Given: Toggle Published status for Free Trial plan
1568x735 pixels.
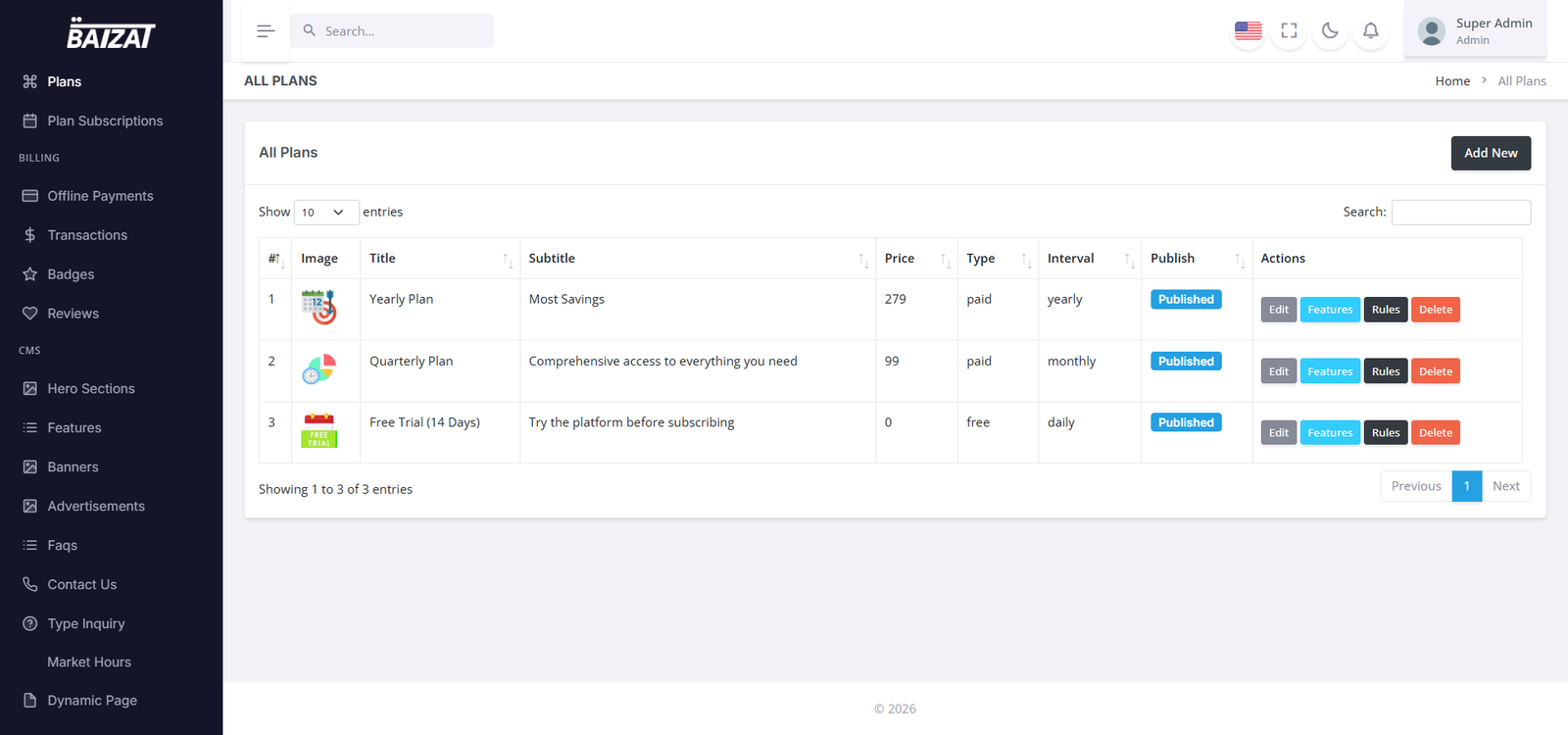Looking at the screenshot, I should pos(1185,423).
